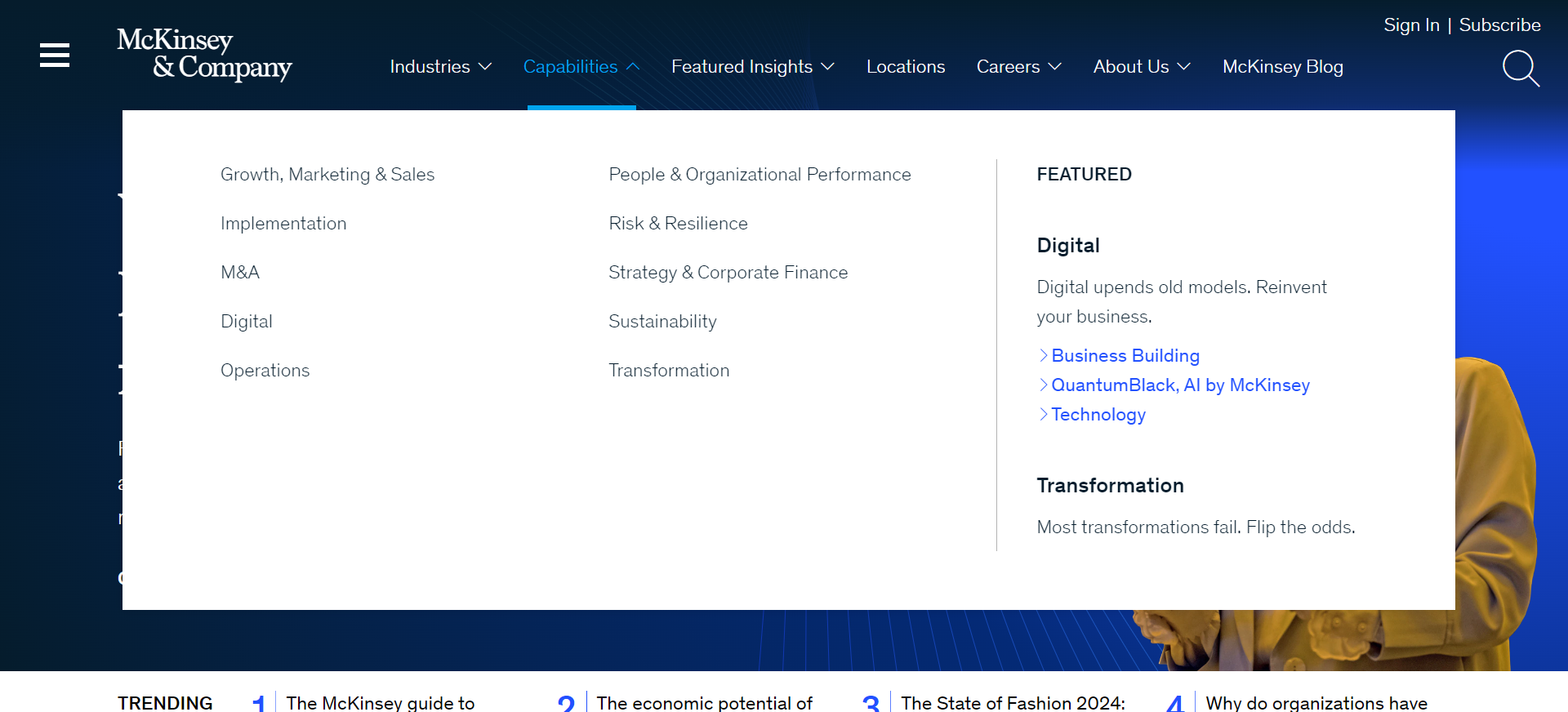
Task: Open featured Transformation heading
Action: pos(1110,486)
